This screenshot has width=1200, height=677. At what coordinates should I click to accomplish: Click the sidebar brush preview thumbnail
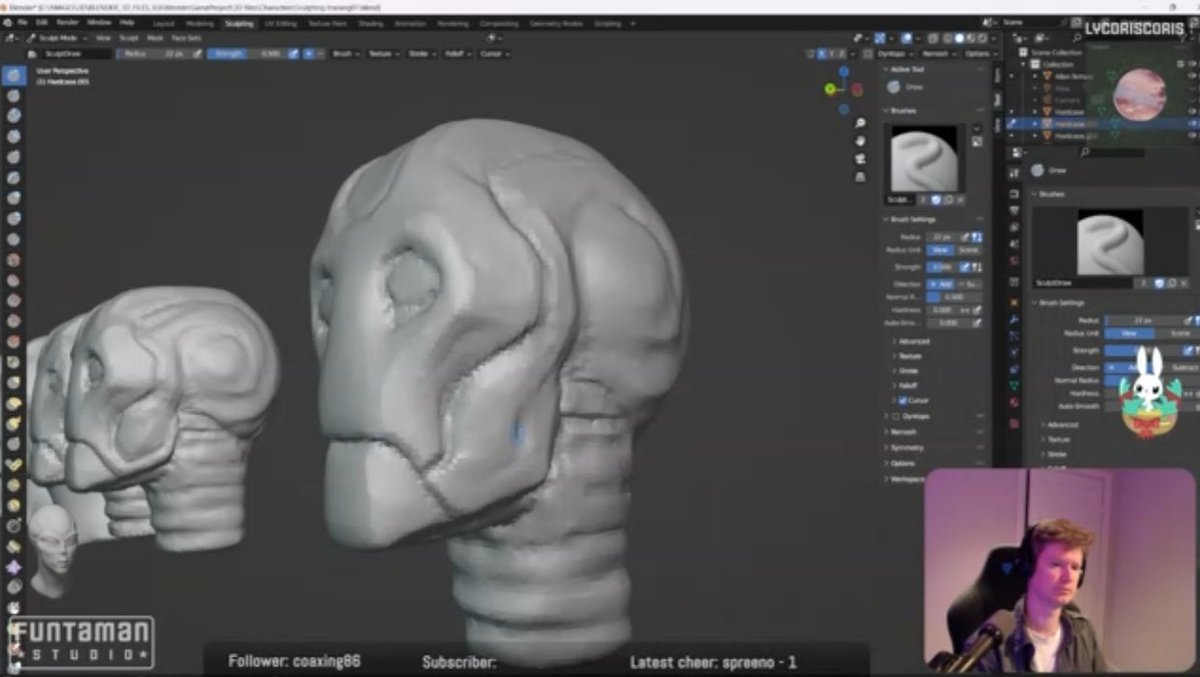(923, 159)
